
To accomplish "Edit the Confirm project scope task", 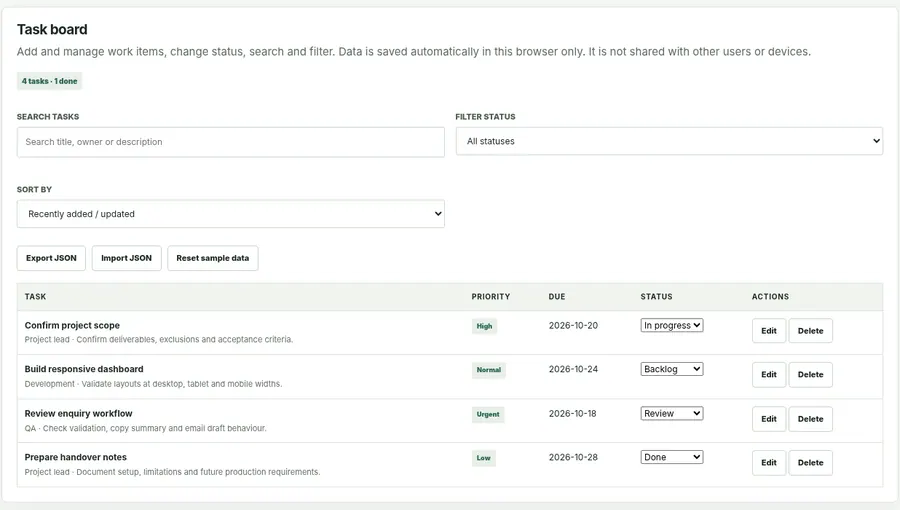I will coord(769,330).
